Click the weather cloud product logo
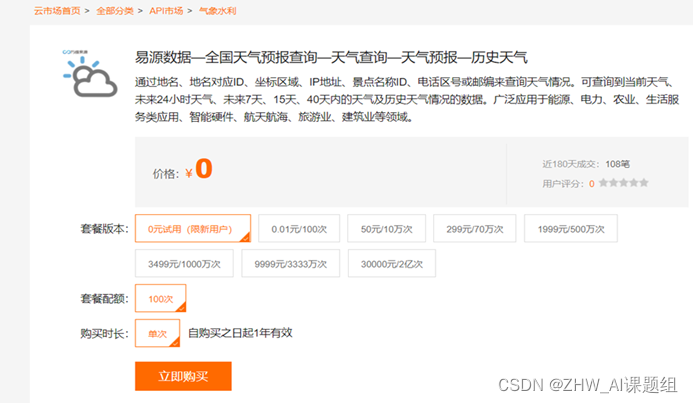Screen dimensions: 693x403 (x=90, y=74)
